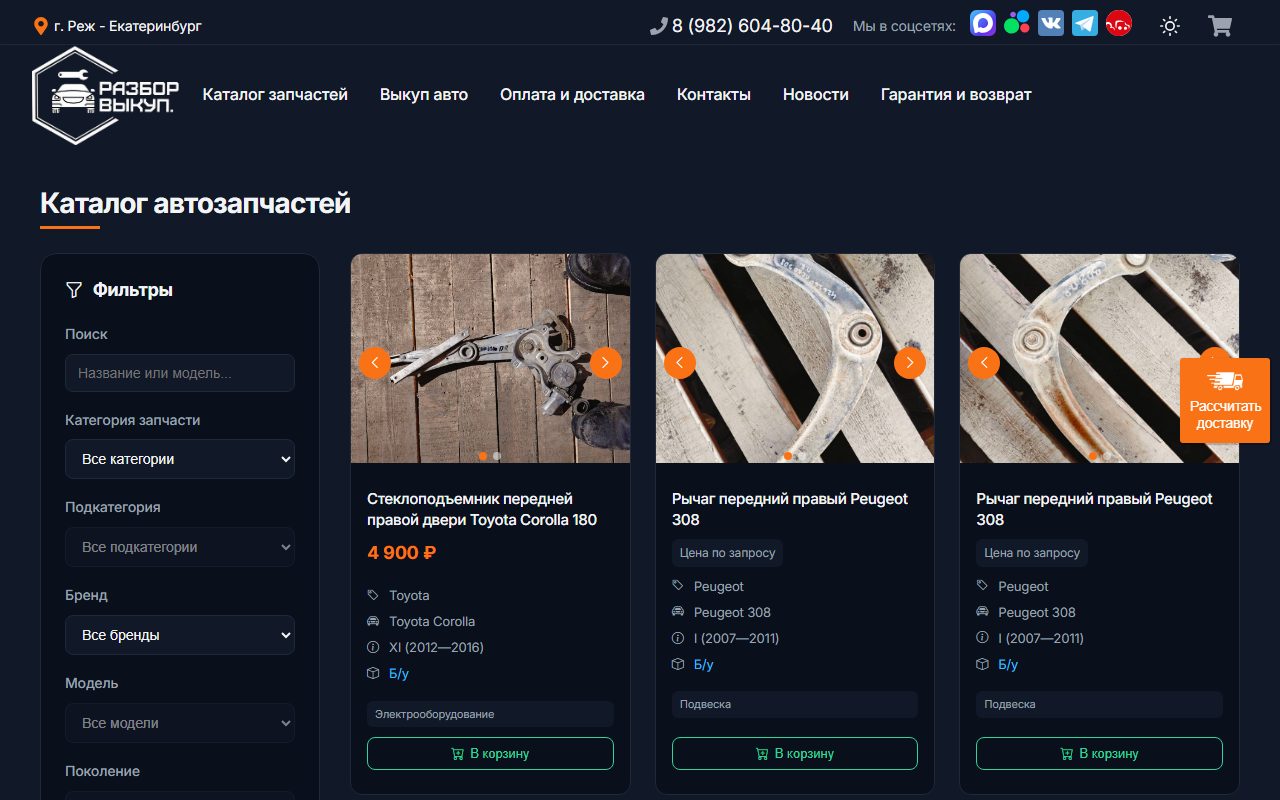The height and width of the screenshot is (800, 1280).
Task: Click Подвеска tag on middle card
Action: coord(795,704)
